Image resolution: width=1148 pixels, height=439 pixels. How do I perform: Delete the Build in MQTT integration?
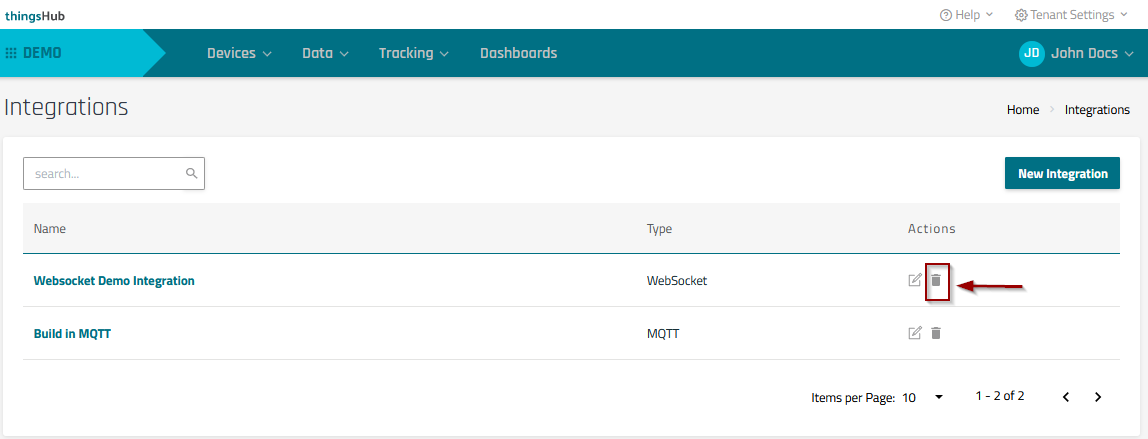pos(936,333)
